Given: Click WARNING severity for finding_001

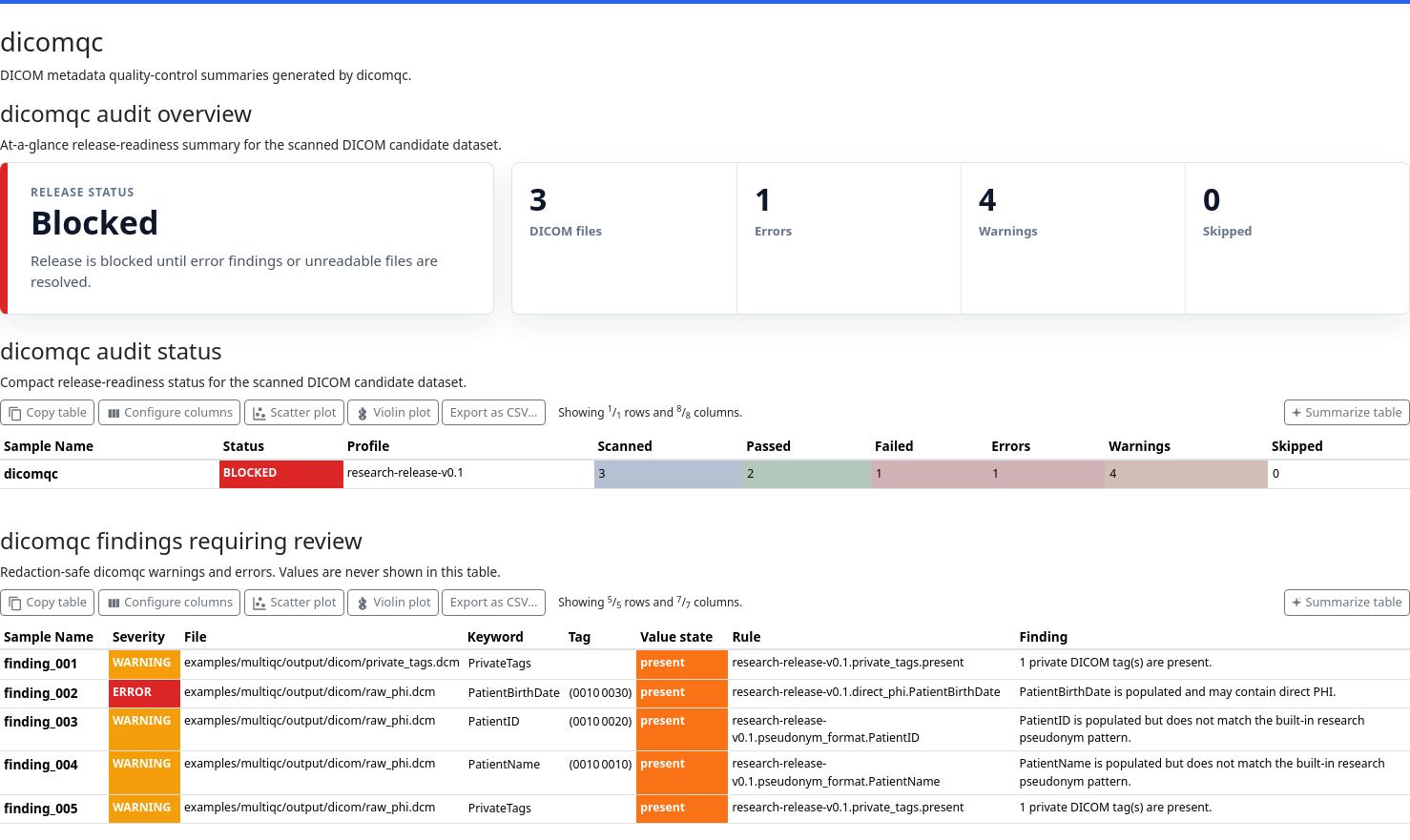Looking at the screenshot, I should [x=144, y=664].
